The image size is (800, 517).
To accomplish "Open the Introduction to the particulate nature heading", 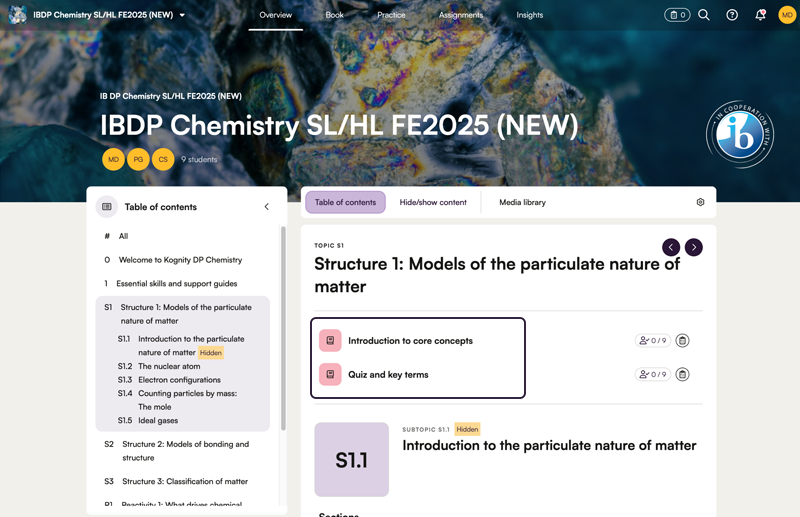I will tap(549, 446).
